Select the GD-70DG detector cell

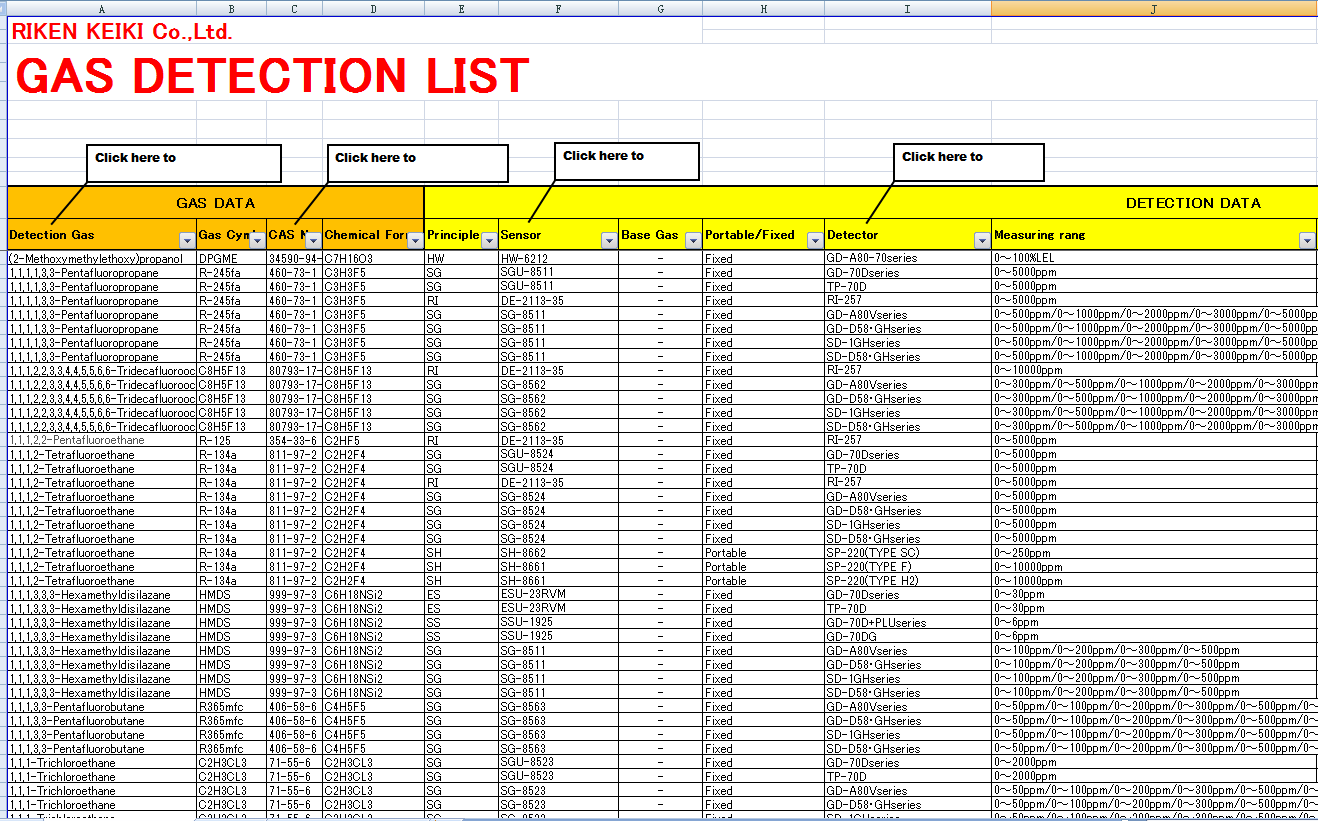pyautogui.click(x=908, y=636)
